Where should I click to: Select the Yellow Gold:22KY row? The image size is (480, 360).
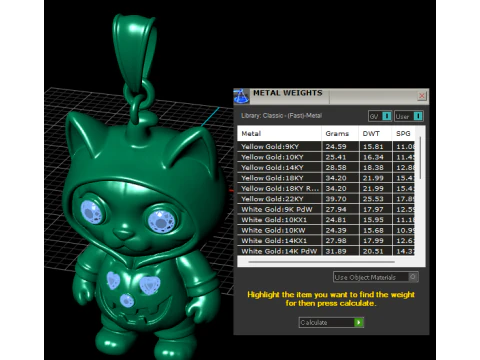[326, 199]
